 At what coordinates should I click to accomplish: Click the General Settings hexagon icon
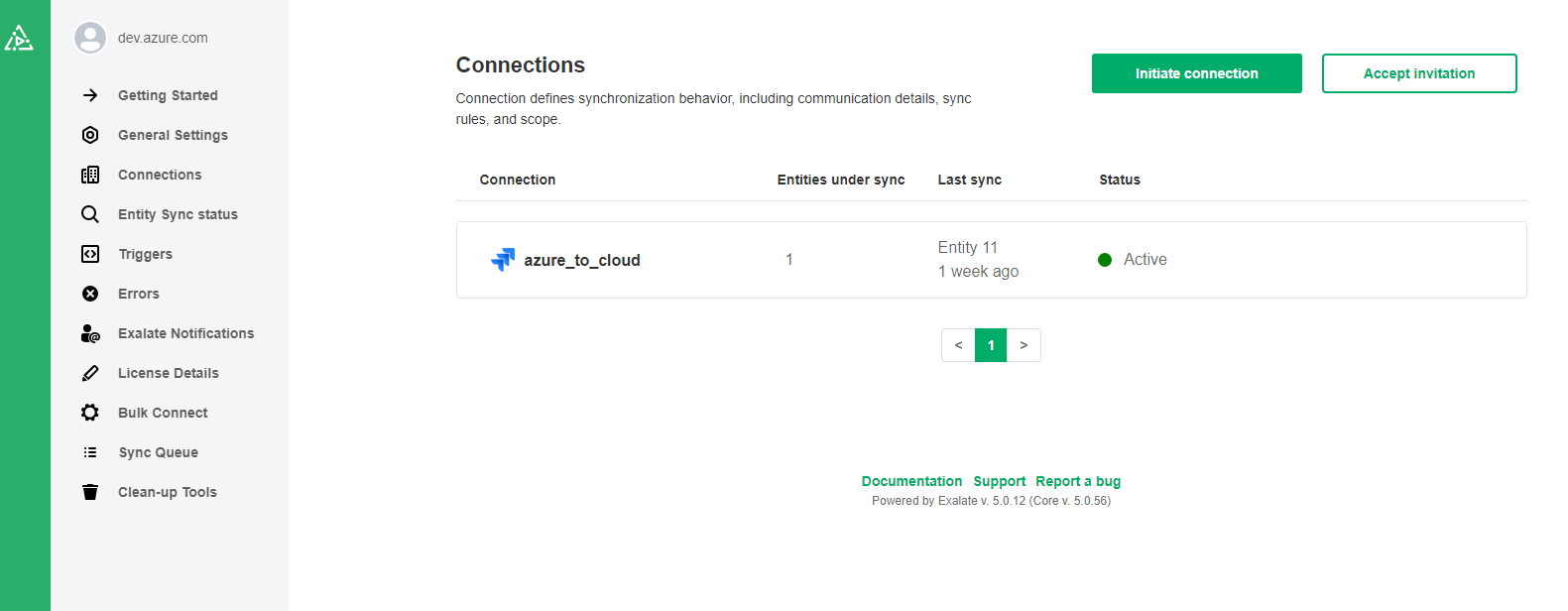click(90, 135)
